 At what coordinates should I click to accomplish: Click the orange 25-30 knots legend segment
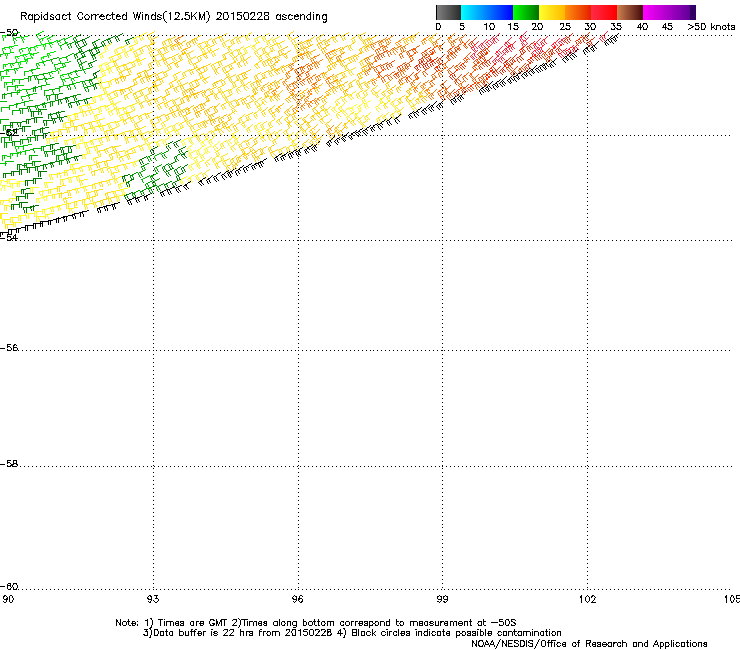click(578, 12)
